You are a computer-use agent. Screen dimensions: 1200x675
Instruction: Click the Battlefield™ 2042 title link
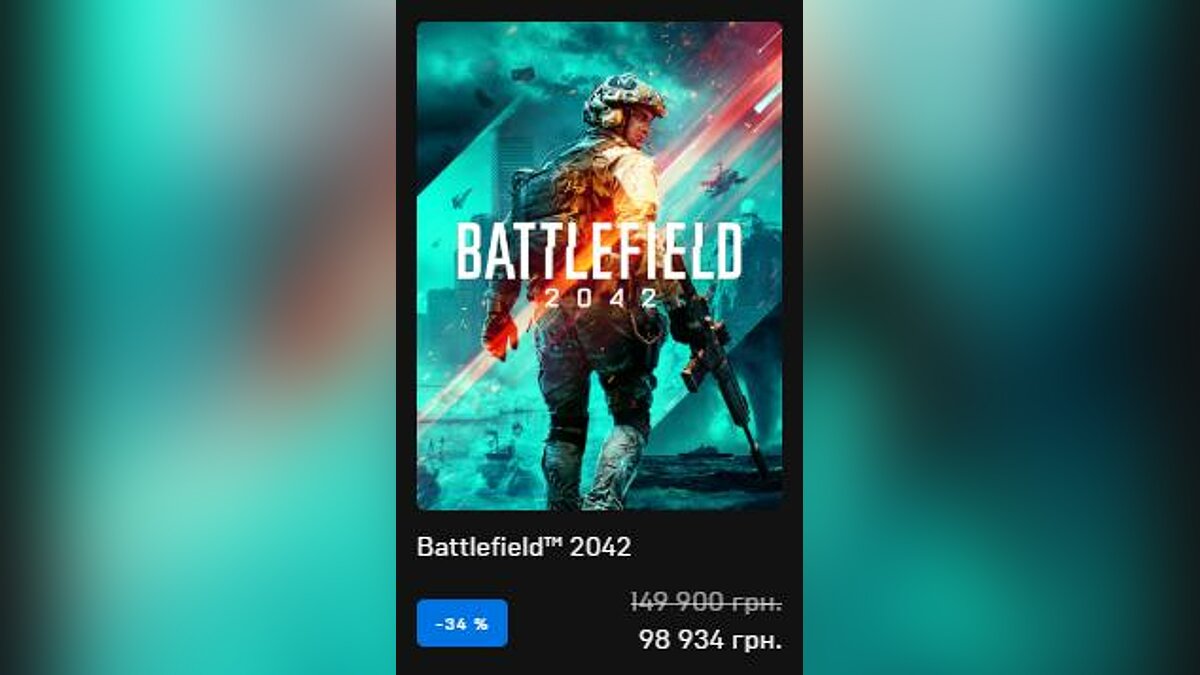[524, 547]
